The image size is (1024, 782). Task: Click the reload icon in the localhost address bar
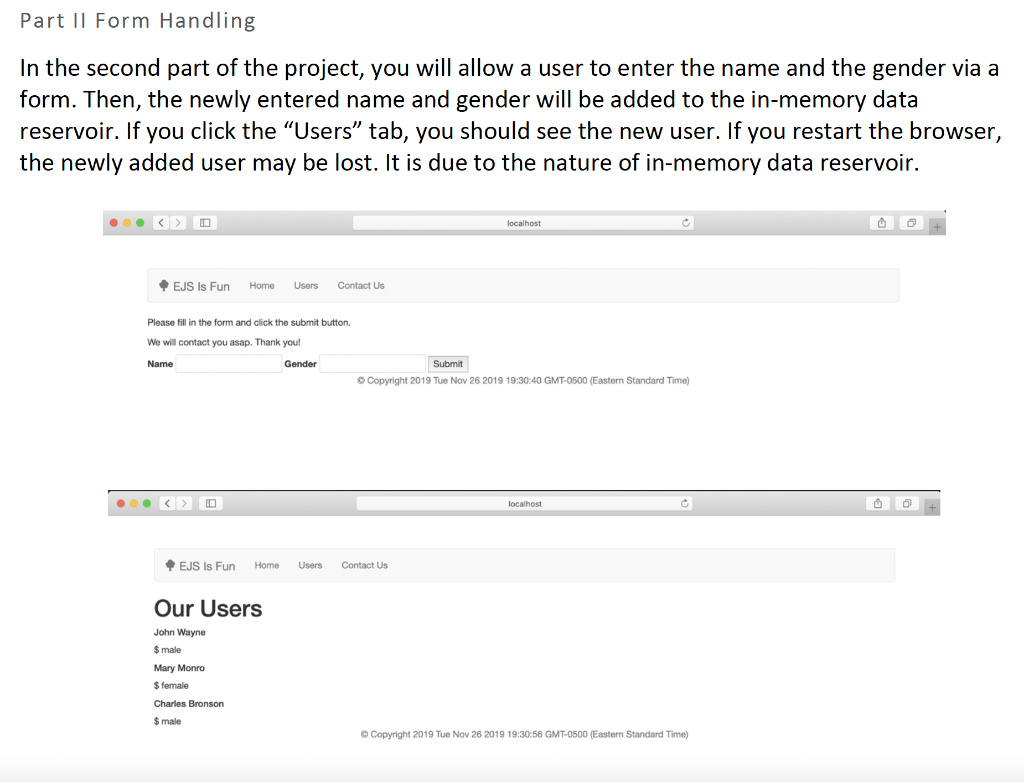pos(685,222)
